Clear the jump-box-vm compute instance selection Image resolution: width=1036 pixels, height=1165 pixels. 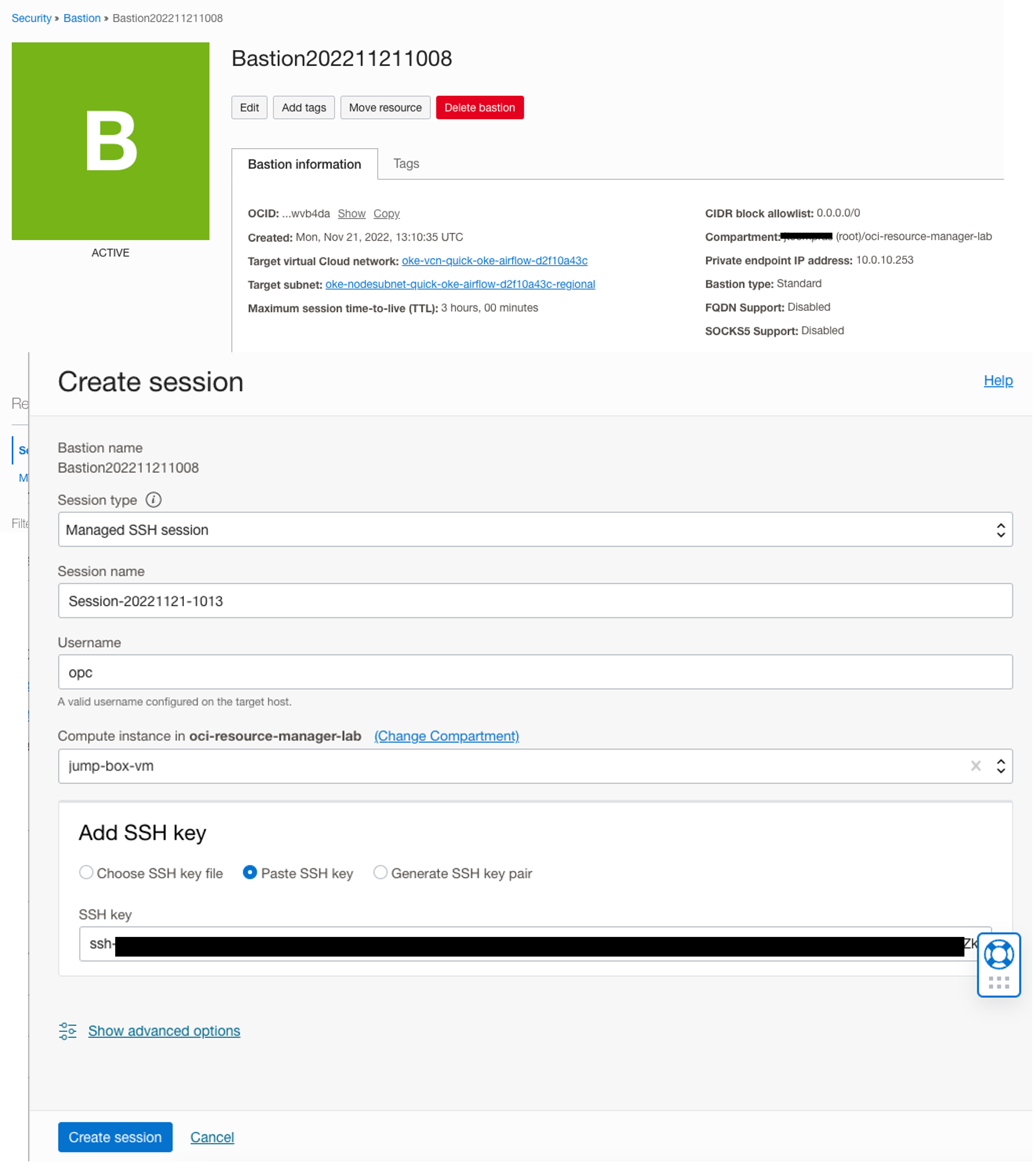[976, 766]
